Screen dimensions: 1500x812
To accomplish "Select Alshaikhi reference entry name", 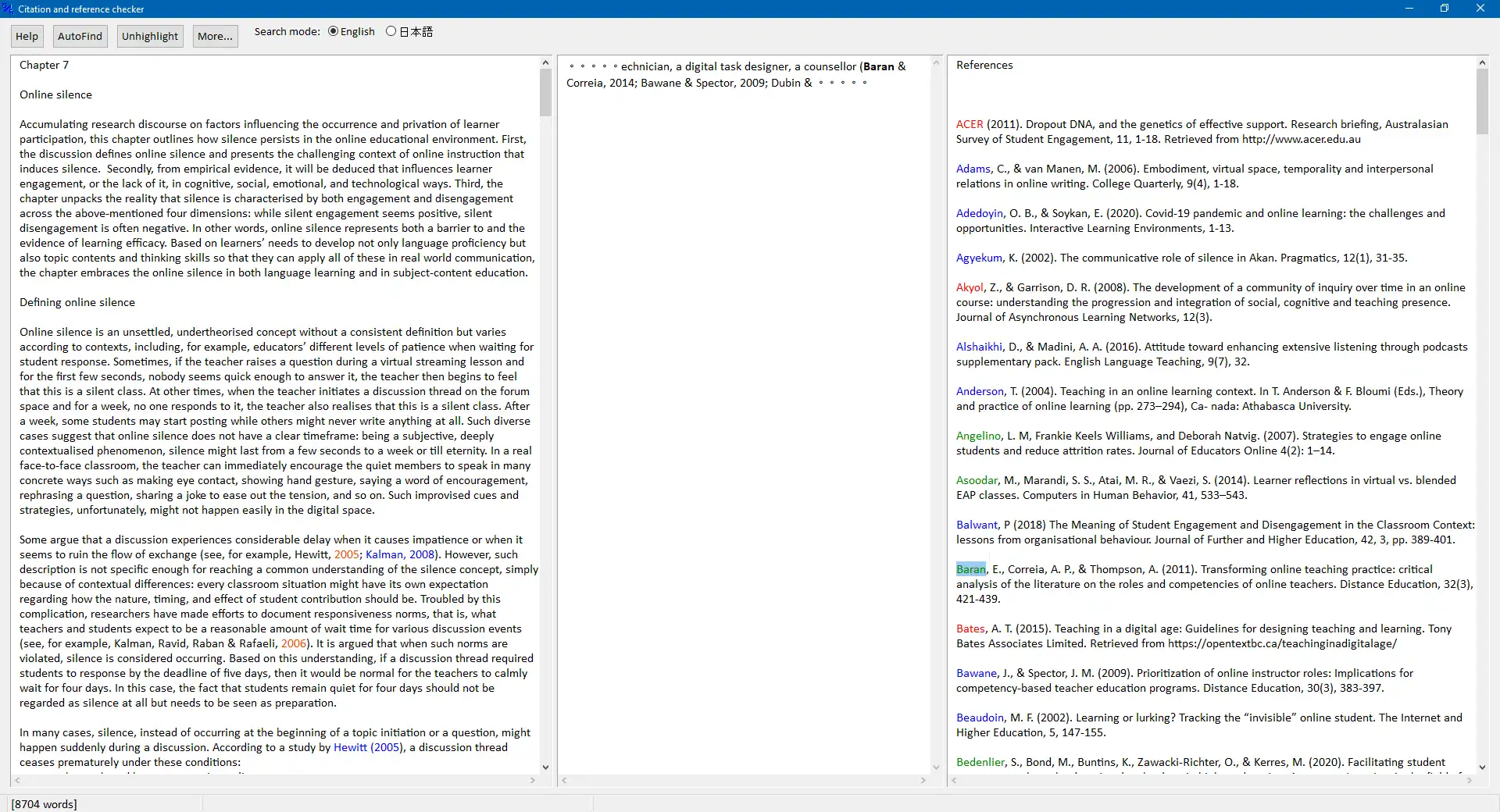I will point(979,347).
